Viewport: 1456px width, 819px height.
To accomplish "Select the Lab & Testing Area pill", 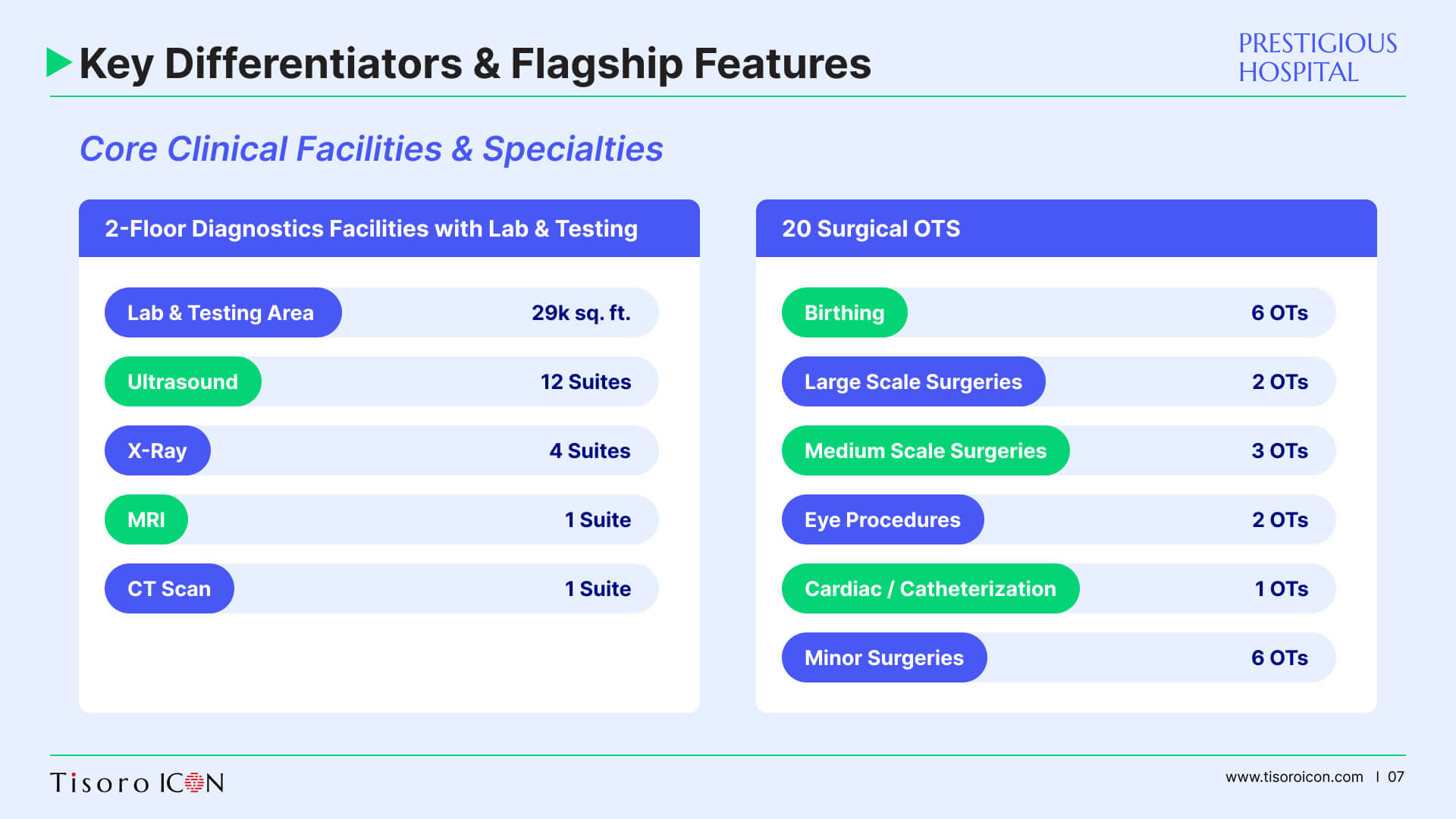I will coord(223,312).
